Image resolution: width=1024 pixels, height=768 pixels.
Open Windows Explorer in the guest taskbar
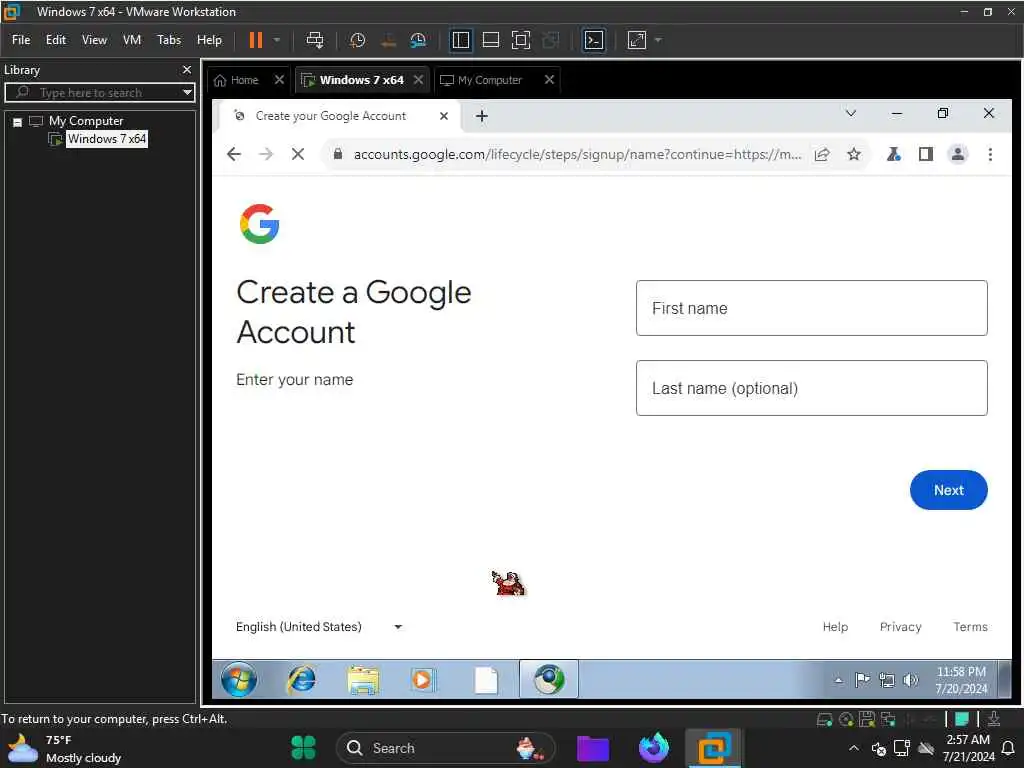pos(362,680)
